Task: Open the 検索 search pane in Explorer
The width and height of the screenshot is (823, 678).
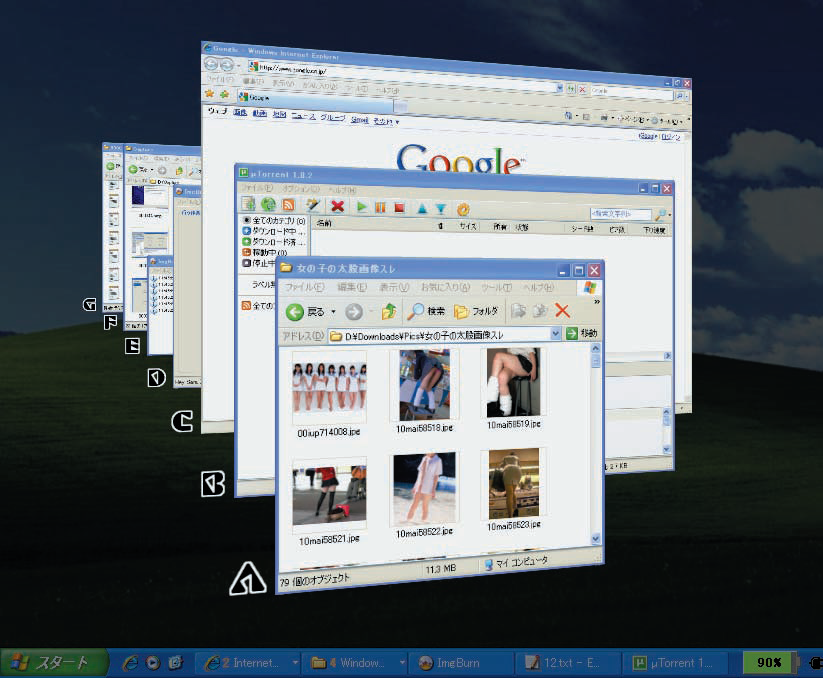Action: (x=426, y=311)
